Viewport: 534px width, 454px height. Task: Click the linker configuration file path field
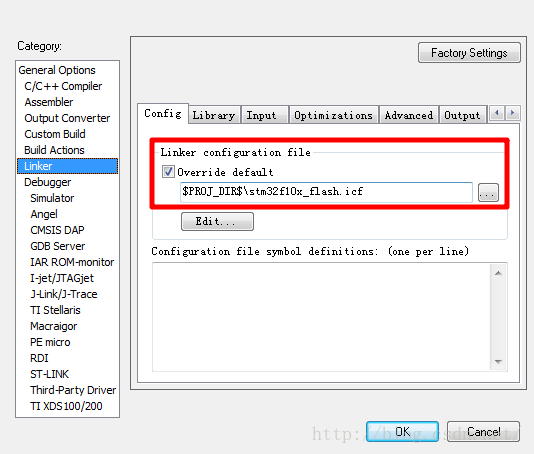(x=326, y=192)
